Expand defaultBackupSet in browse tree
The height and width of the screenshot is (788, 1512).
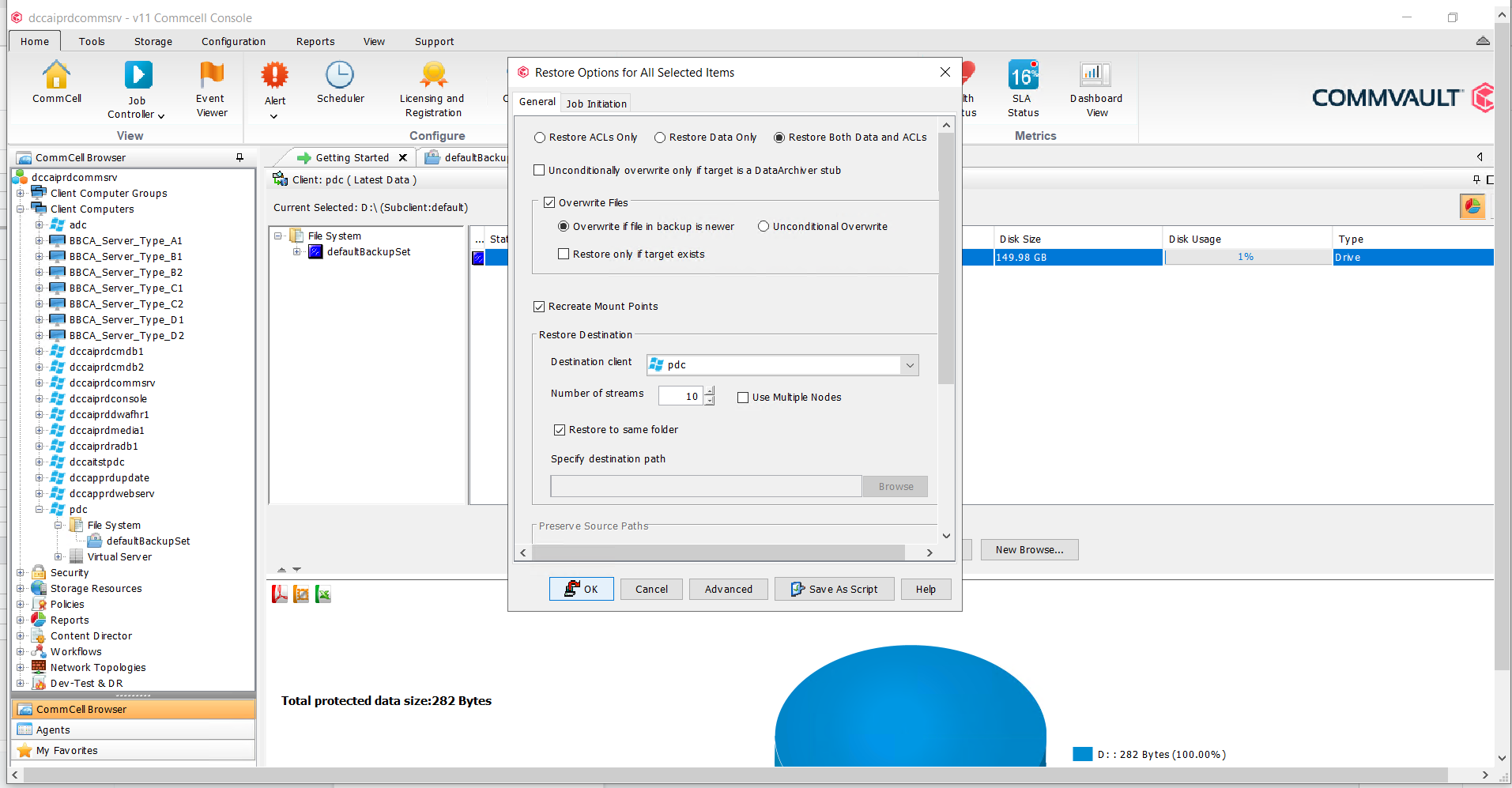tap(296, 252)
